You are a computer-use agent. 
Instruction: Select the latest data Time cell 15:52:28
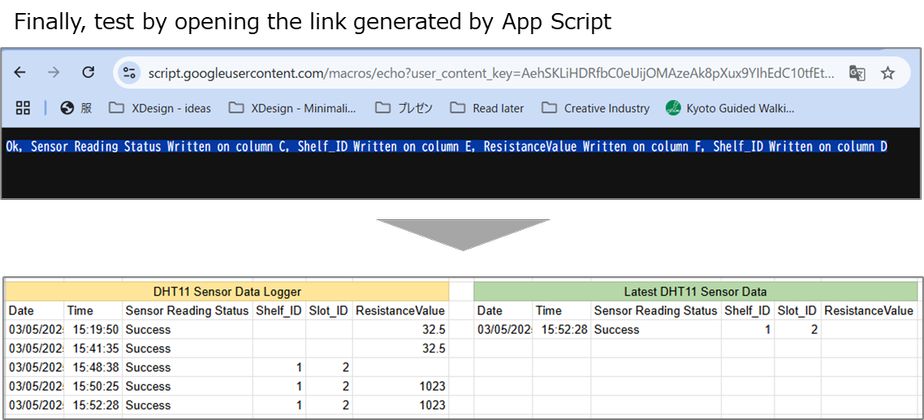tap(562, 329)
